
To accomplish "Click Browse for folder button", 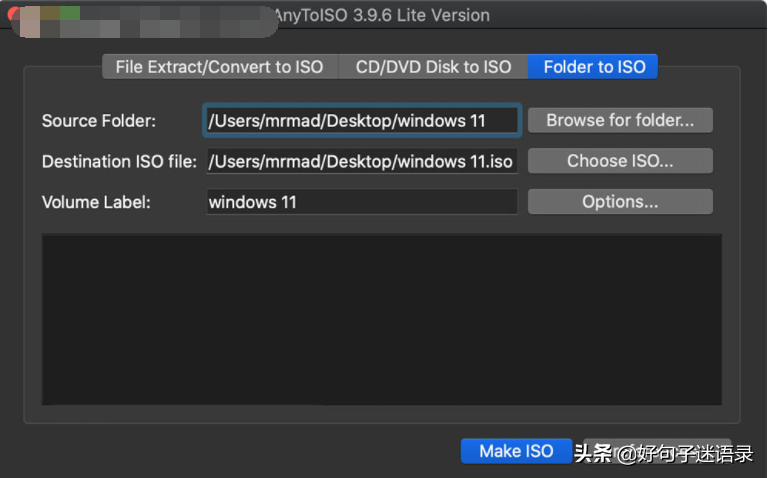I will tap(620, 120).
